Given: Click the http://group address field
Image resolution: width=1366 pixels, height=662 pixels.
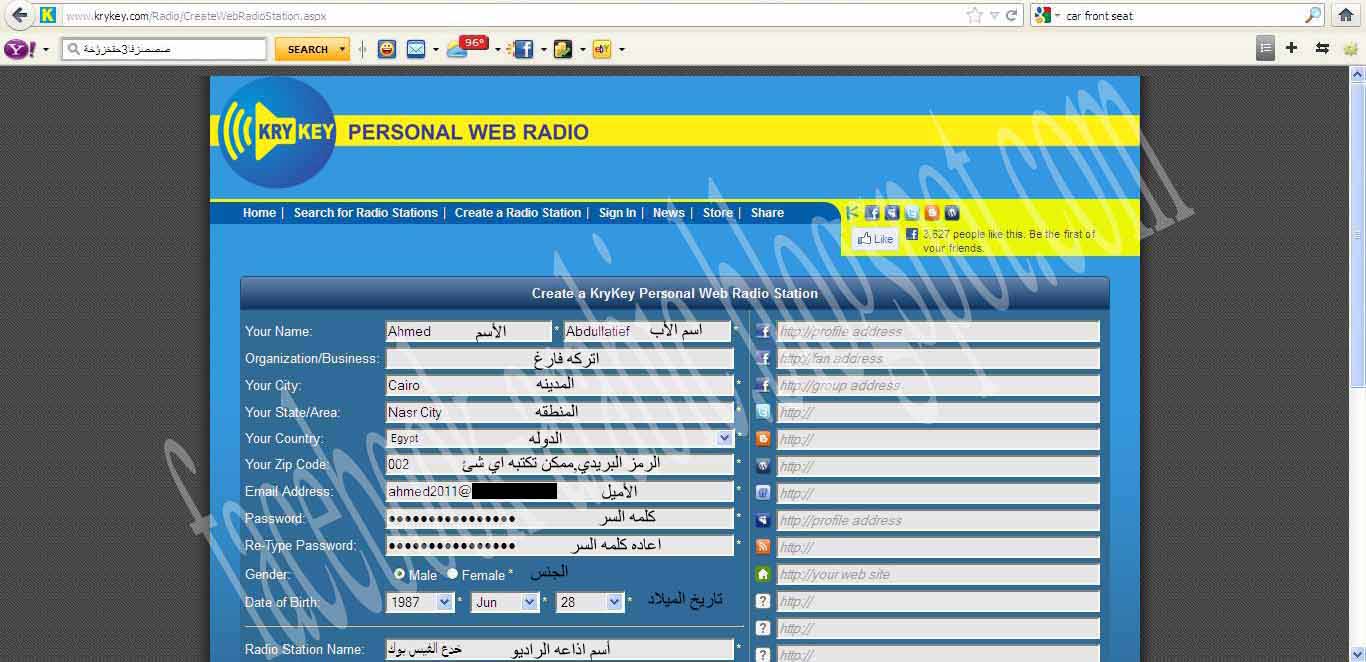Looking at the screenshot, I should coord(938,385).
